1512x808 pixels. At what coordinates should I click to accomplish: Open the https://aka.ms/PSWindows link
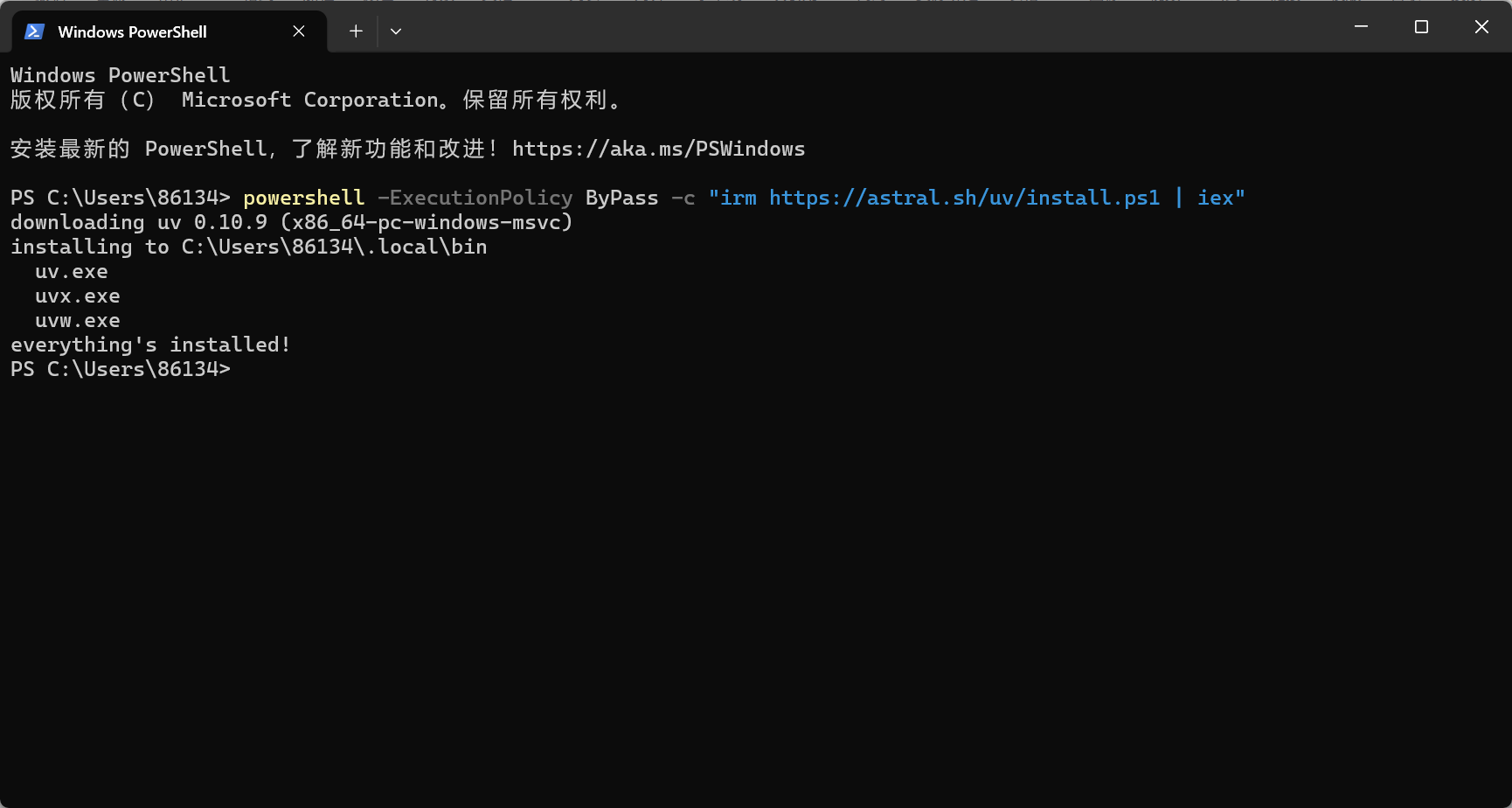pyautogui.click(x=658, y=149)
